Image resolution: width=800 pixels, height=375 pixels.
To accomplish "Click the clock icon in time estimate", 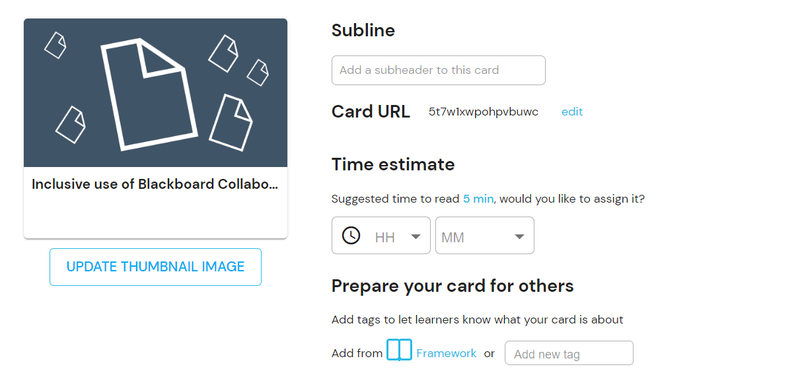I will coord(351,236).
